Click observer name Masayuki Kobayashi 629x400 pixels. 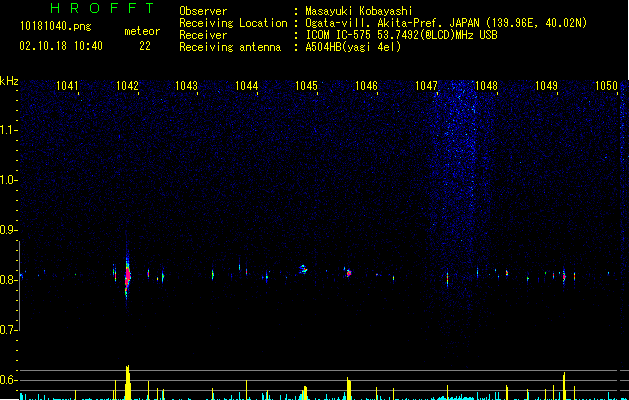click(359, 11)
